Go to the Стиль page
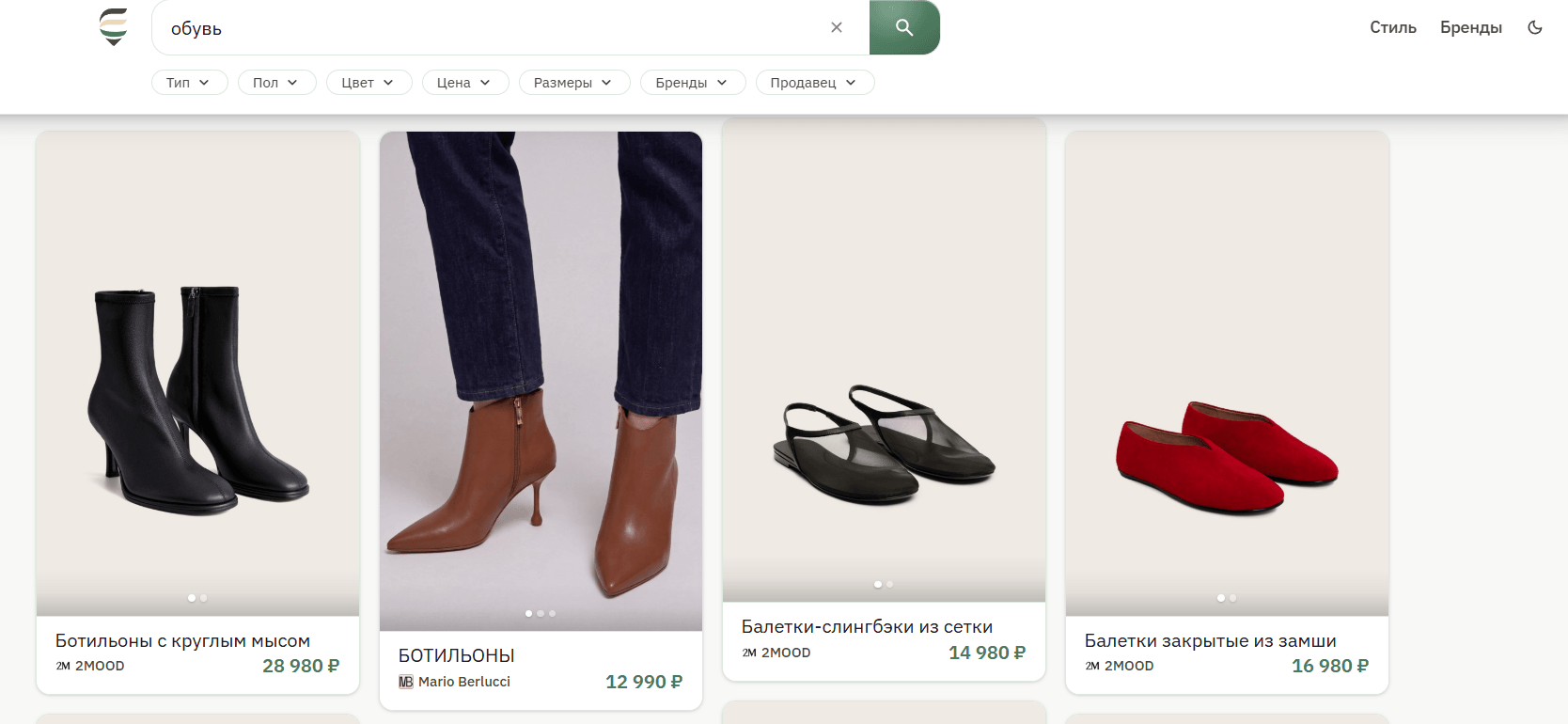The height and width of the screenshot is (724, 1568). [1392, 27]
